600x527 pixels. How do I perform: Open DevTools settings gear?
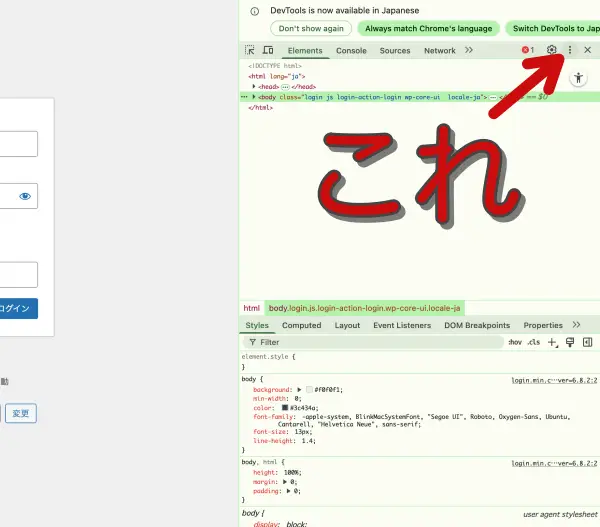click(x=551, y=50)
